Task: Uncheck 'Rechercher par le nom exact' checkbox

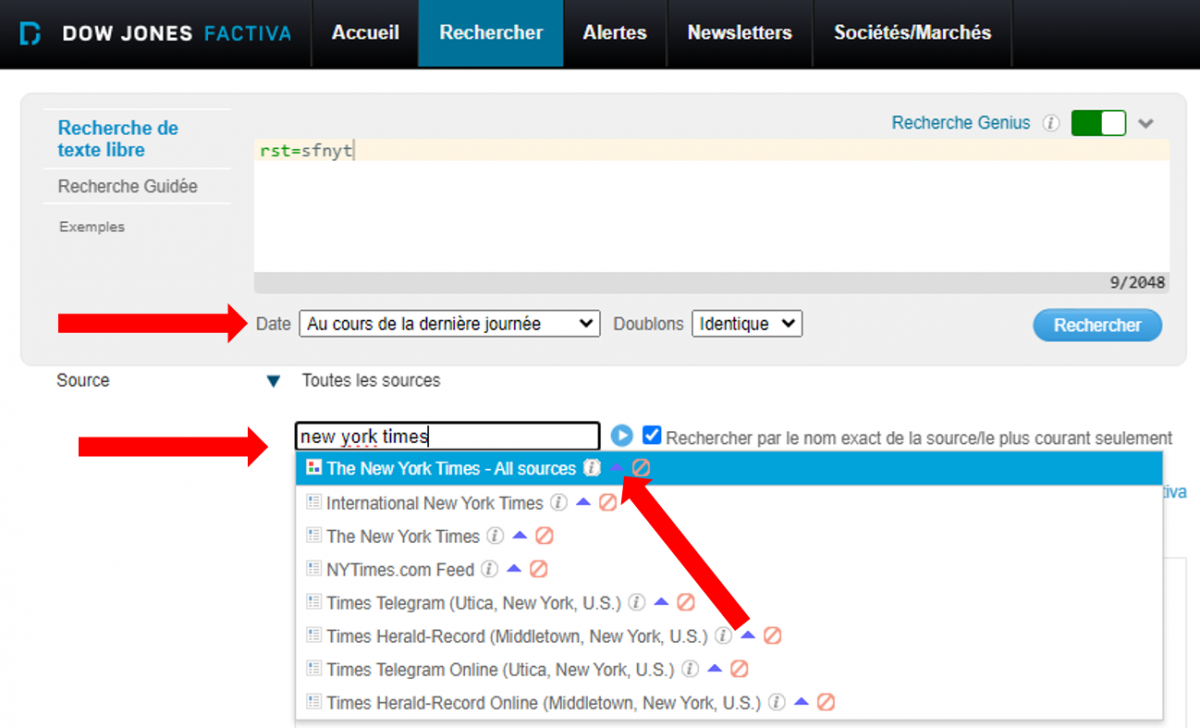Action: pyautogui.click(x=652, y=436)
